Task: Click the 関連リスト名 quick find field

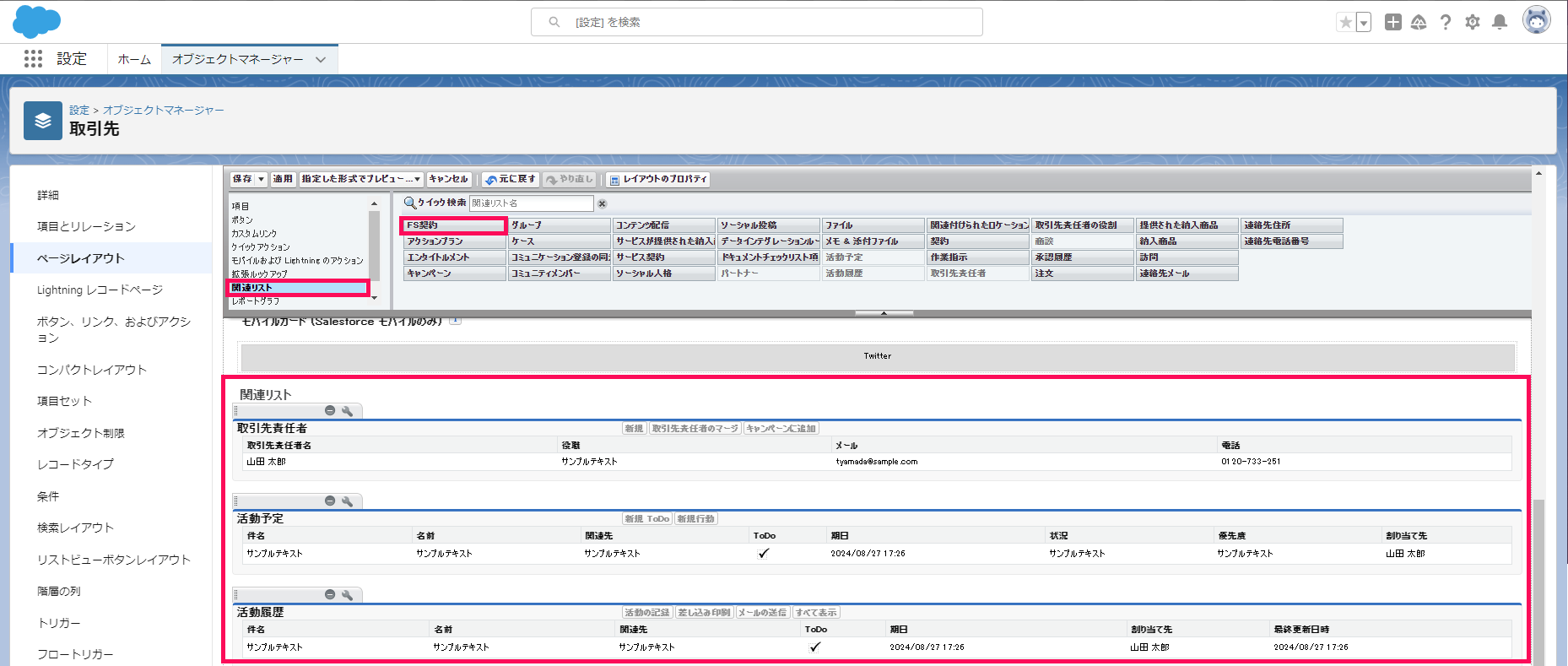Action: pos(531,203)
